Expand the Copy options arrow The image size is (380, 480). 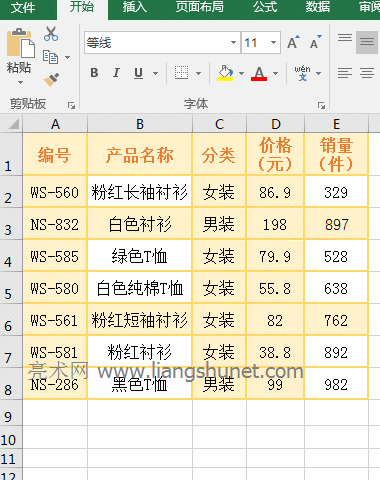(67, 57)
